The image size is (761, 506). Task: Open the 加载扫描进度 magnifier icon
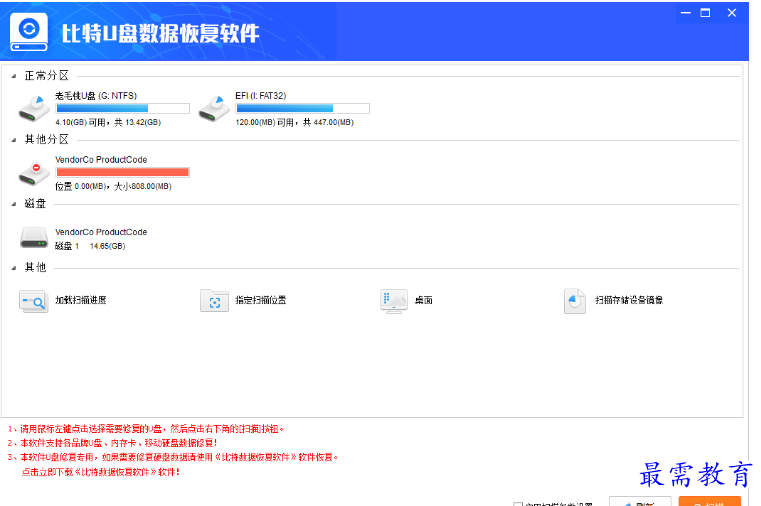click(x=33, y=301)
